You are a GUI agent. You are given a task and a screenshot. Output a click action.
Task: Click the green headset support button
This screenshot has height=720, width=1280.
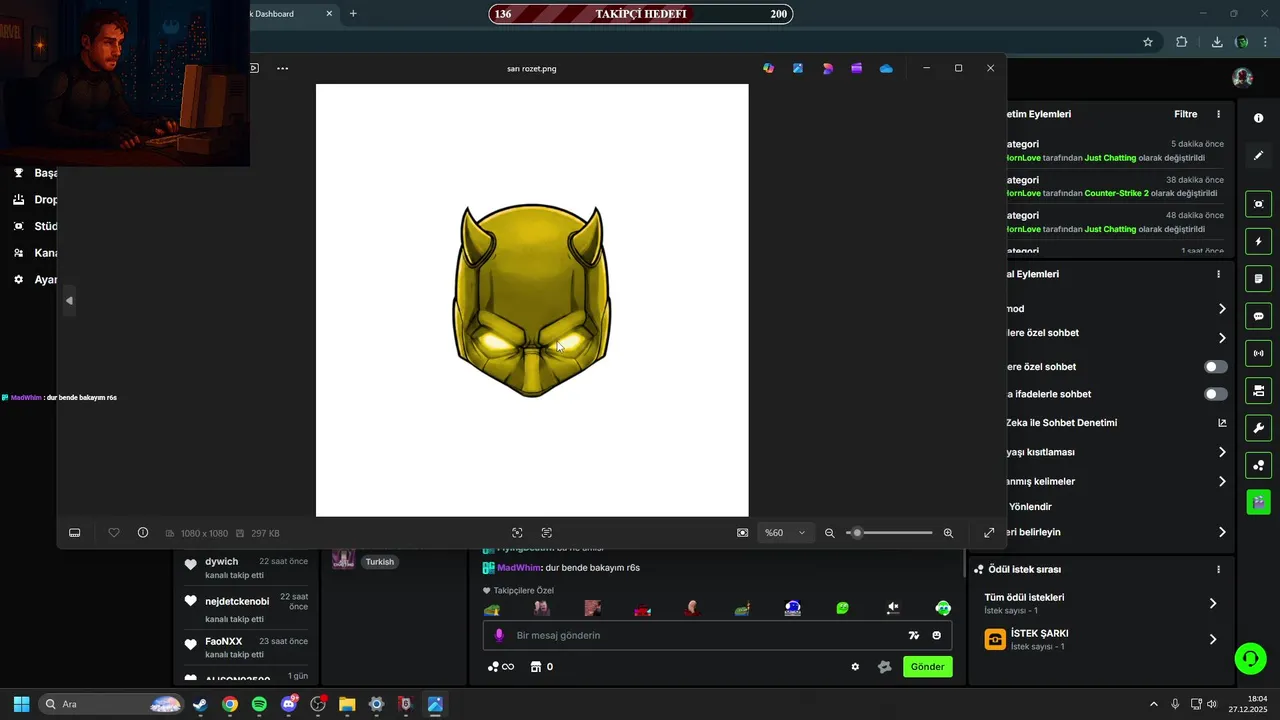click(x=1250, y=658)
